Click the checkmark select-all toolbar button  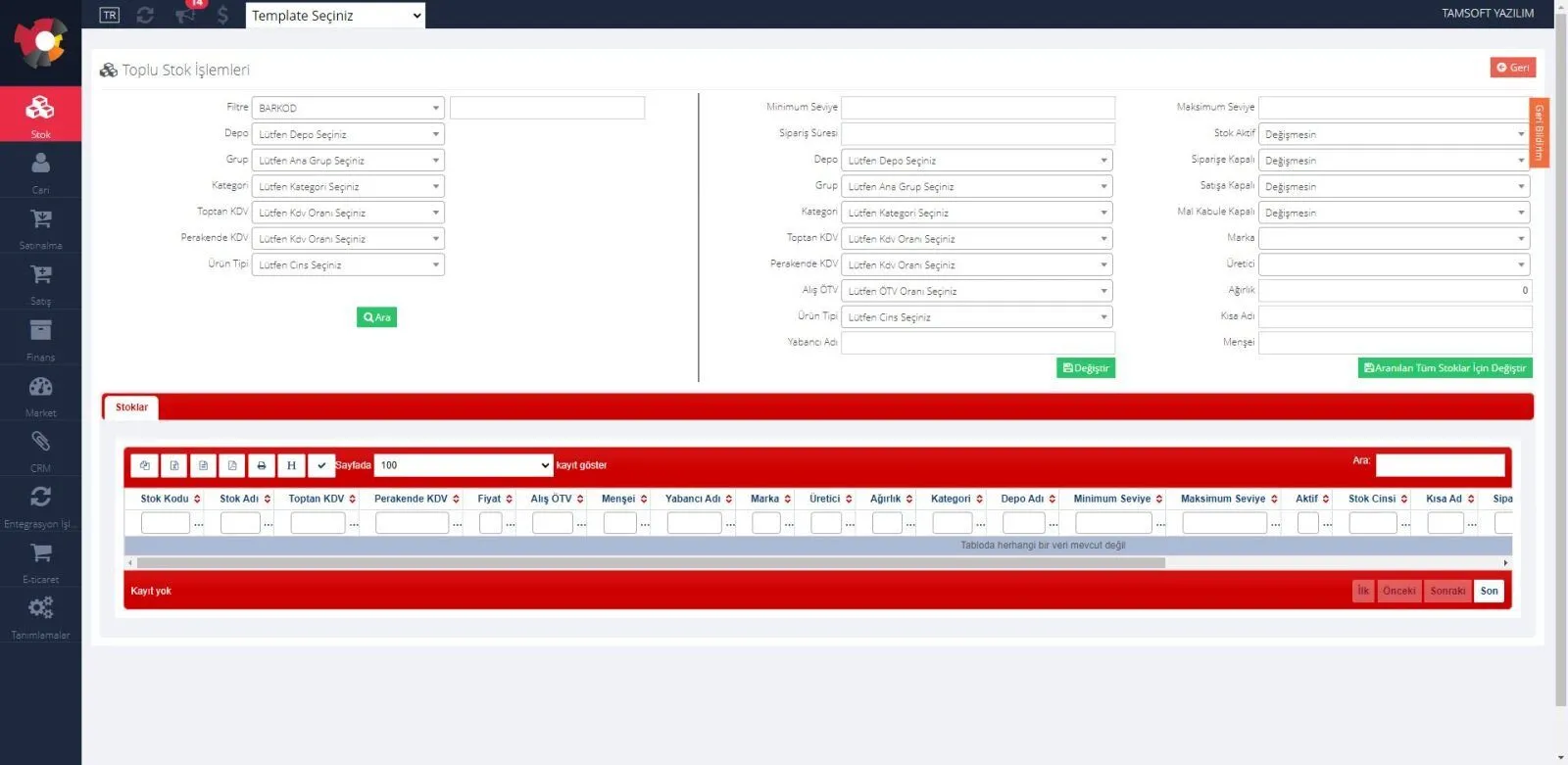[x=320, y=465]
